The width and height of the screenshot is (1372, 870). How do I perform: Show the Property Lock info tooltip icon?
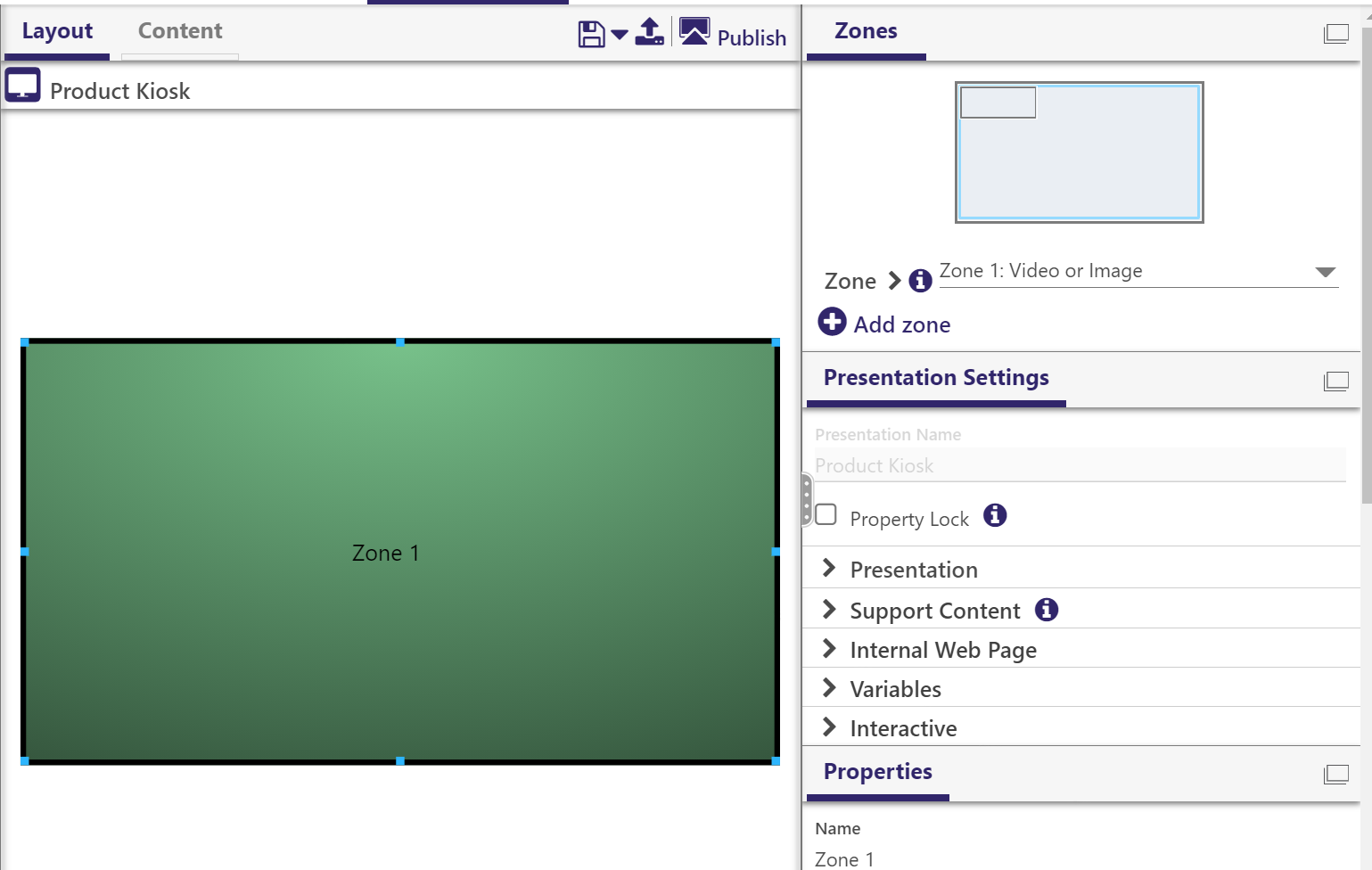pos(995,515)
